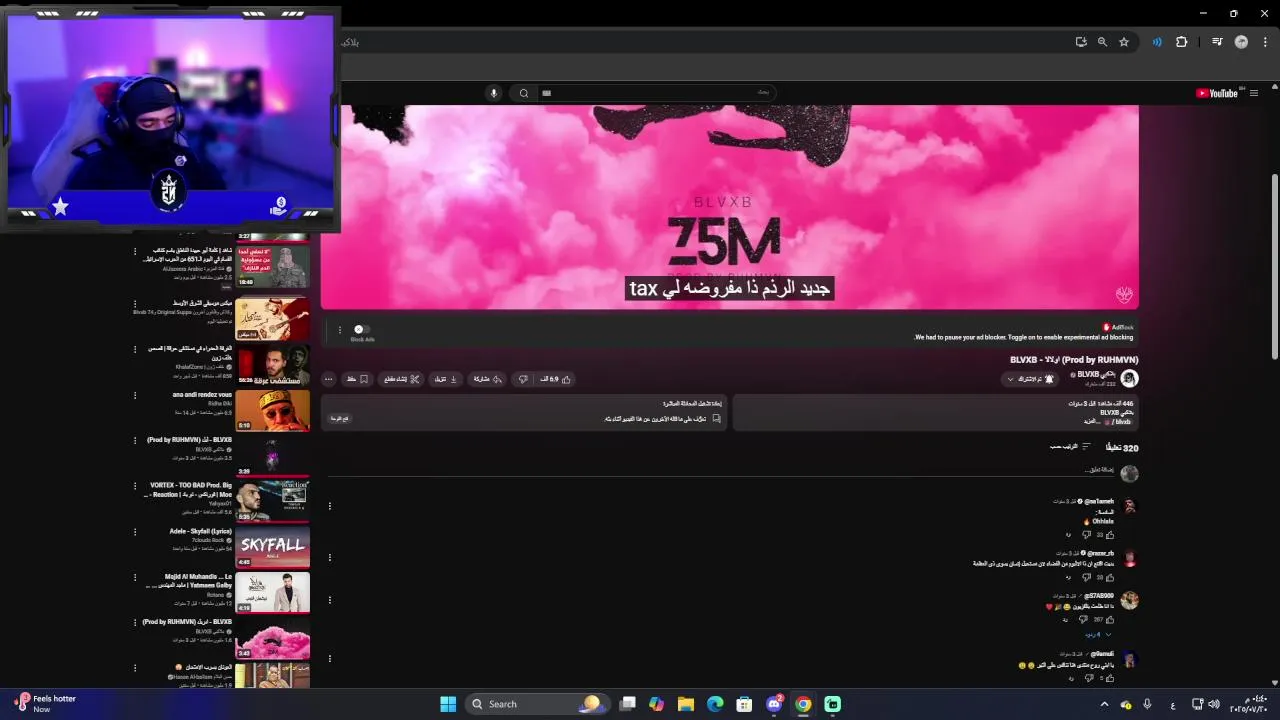
Task: Open the AlJazeera Arabic news video thumbnail
Action: coord(272,266)
